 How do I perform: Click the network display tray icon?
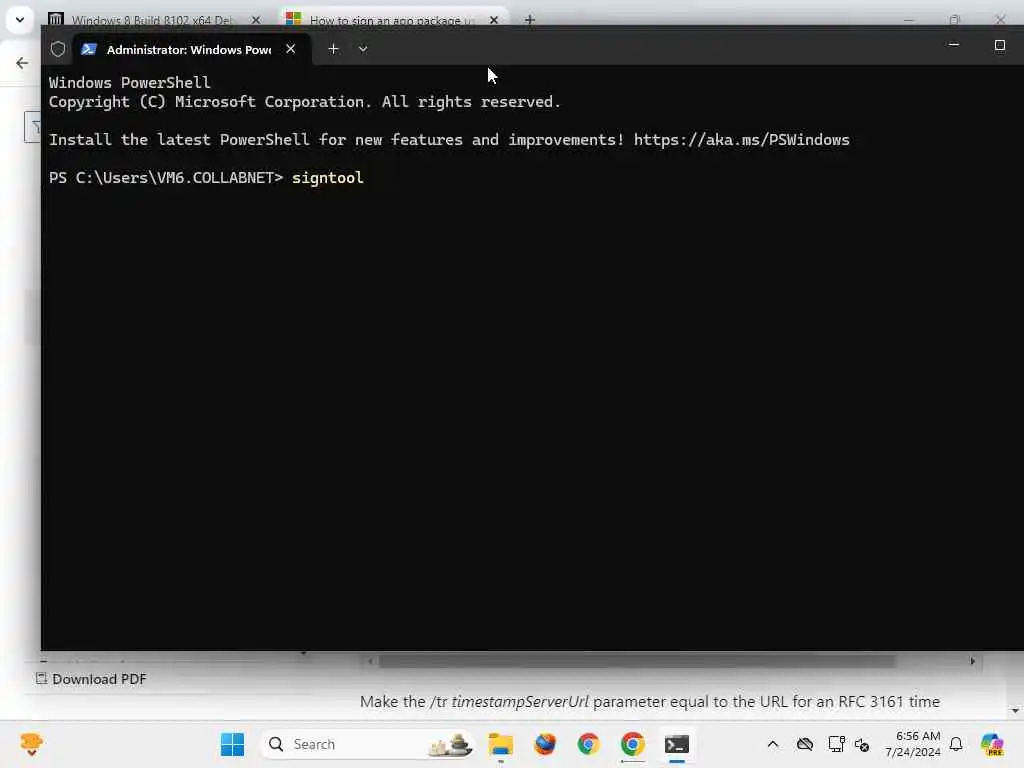[x=837, y=744]
